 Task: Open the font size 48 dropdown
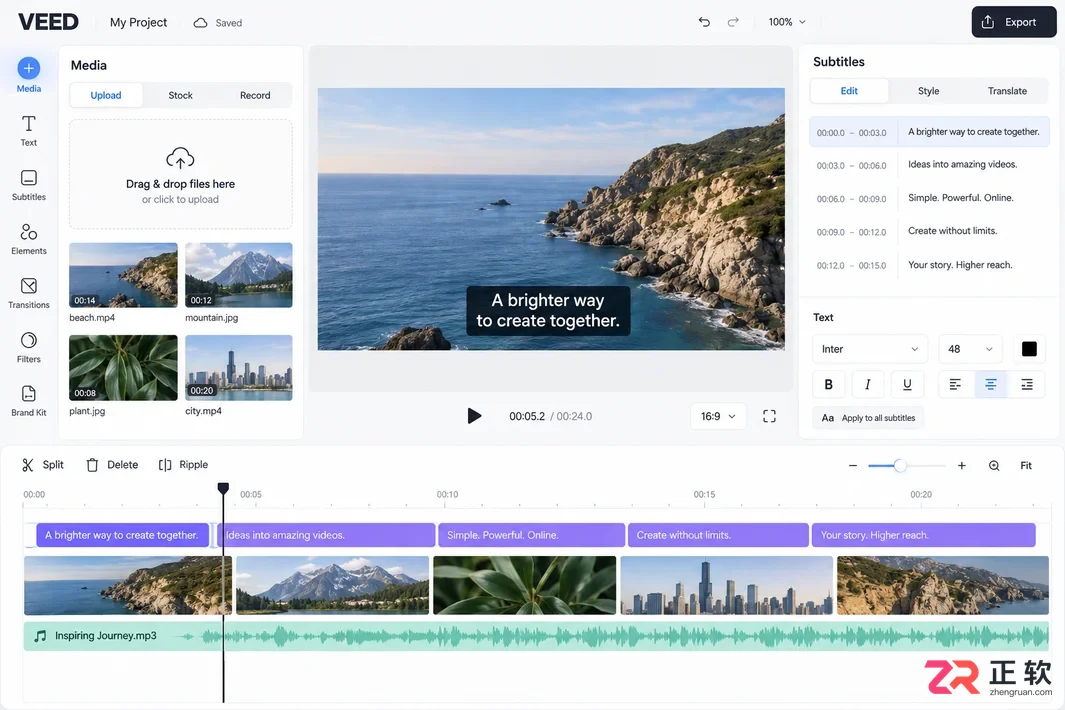pyautogui.click(x=969, y=349)
